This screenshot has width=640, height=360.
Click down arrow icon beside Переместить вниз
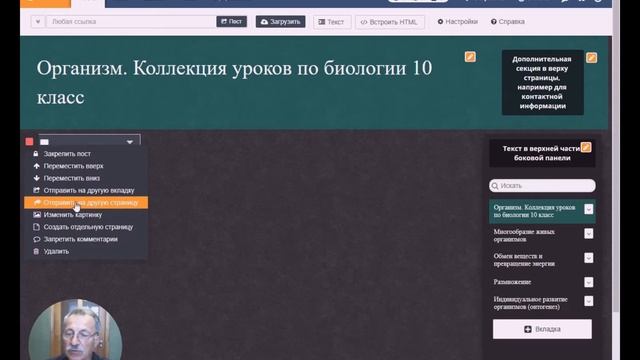(x=36, y=178)
